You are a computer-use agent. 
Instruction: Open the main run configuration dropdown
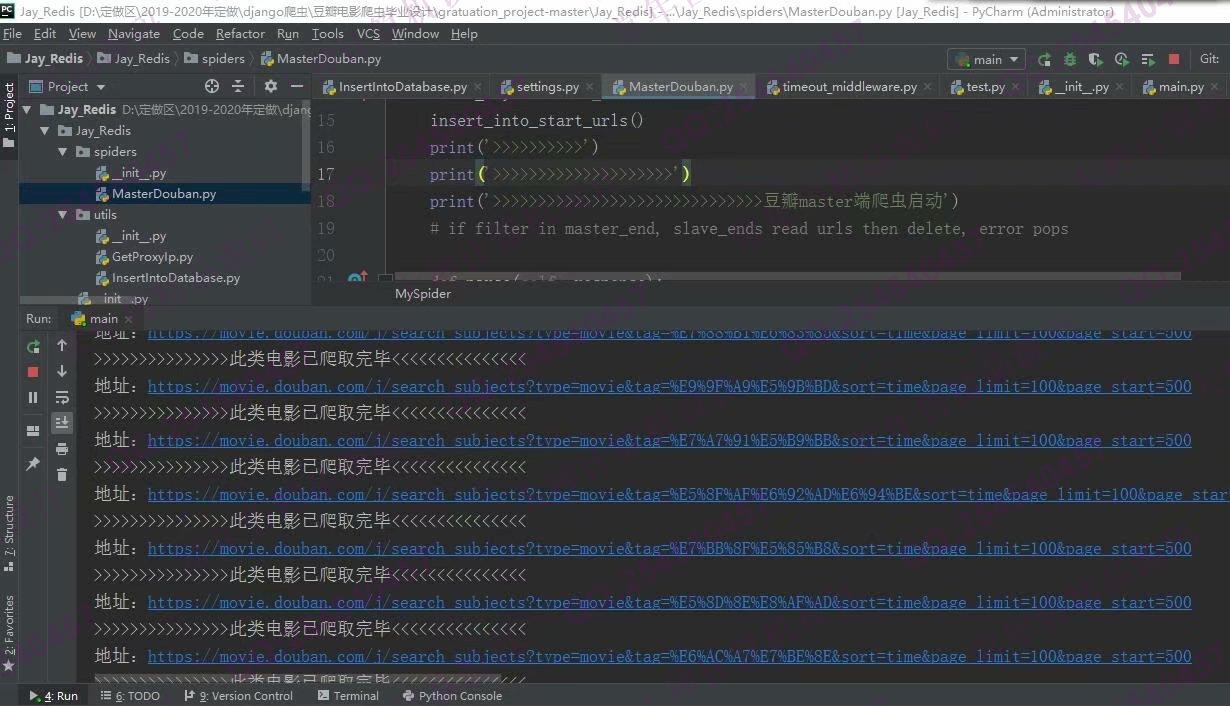pos(987,60)
